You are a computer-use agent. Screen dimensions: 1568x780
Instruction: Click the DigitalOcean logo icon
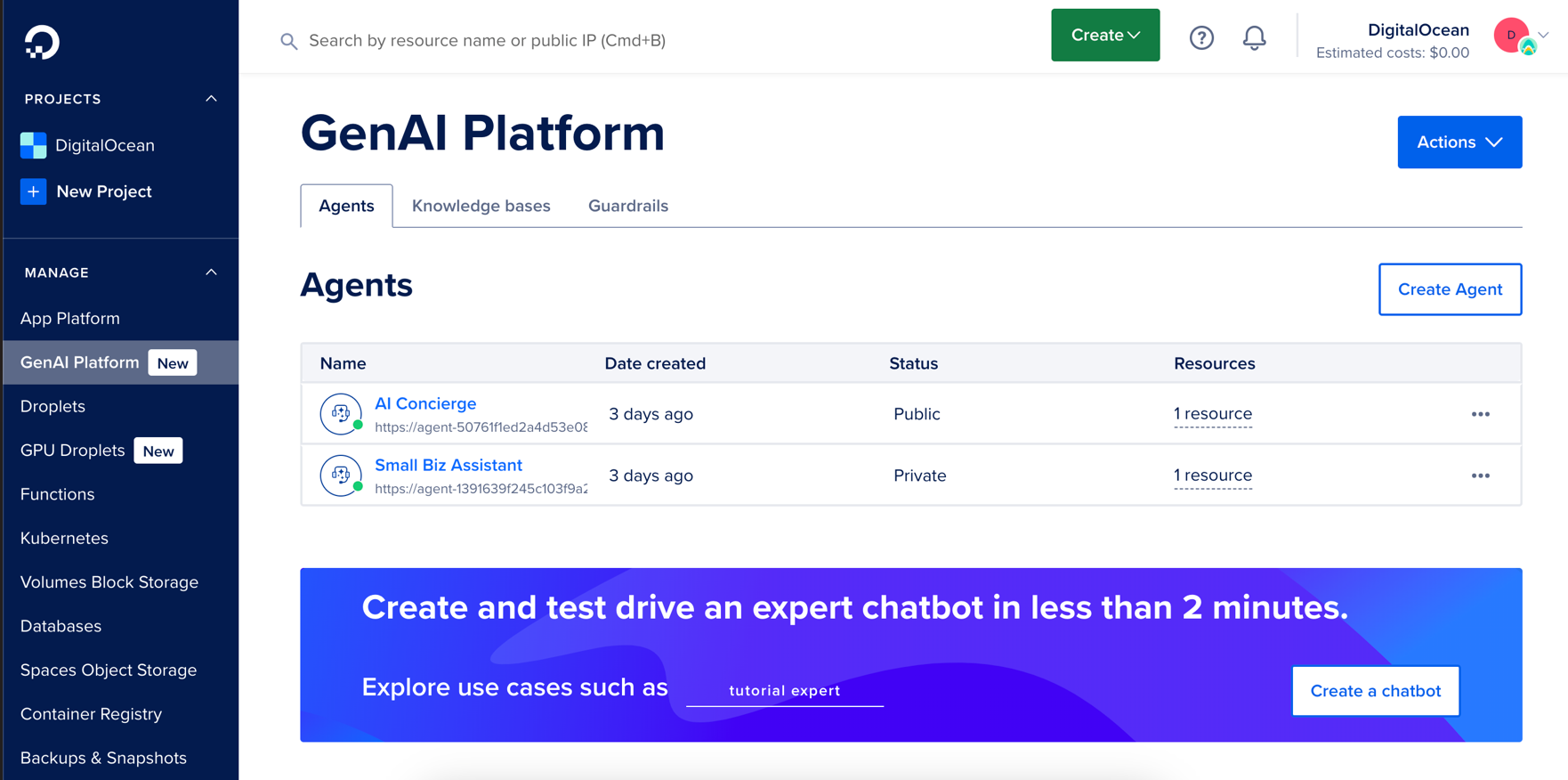[41, 42]
